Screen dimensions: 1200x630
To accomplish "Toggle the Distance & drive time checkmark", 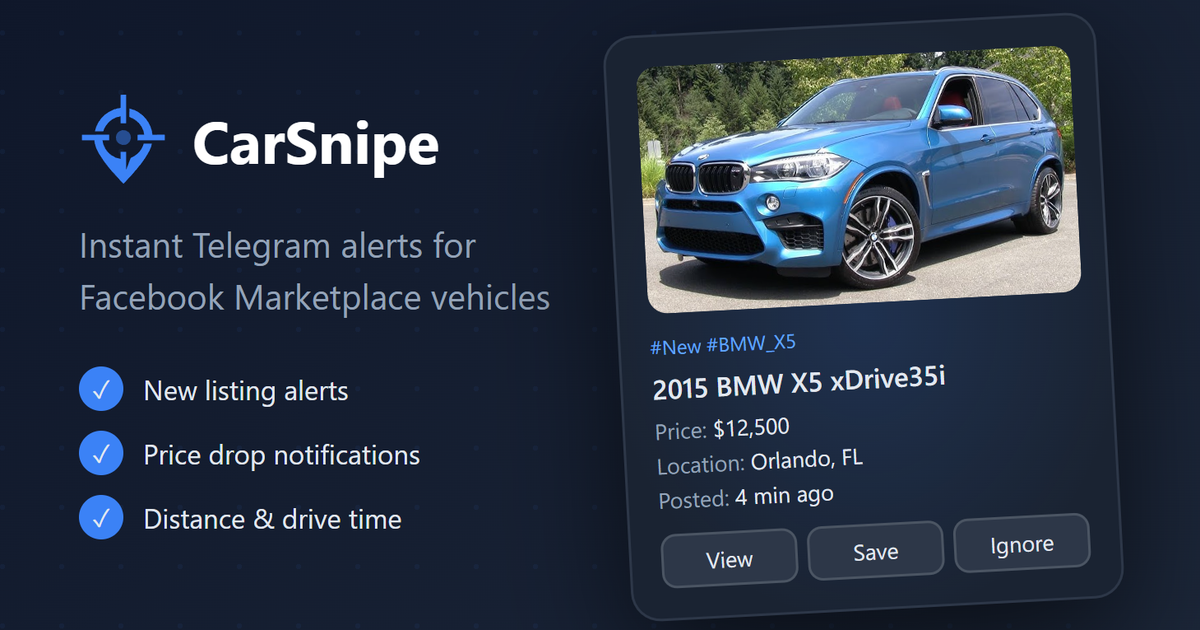I will (x=101, y=519).
